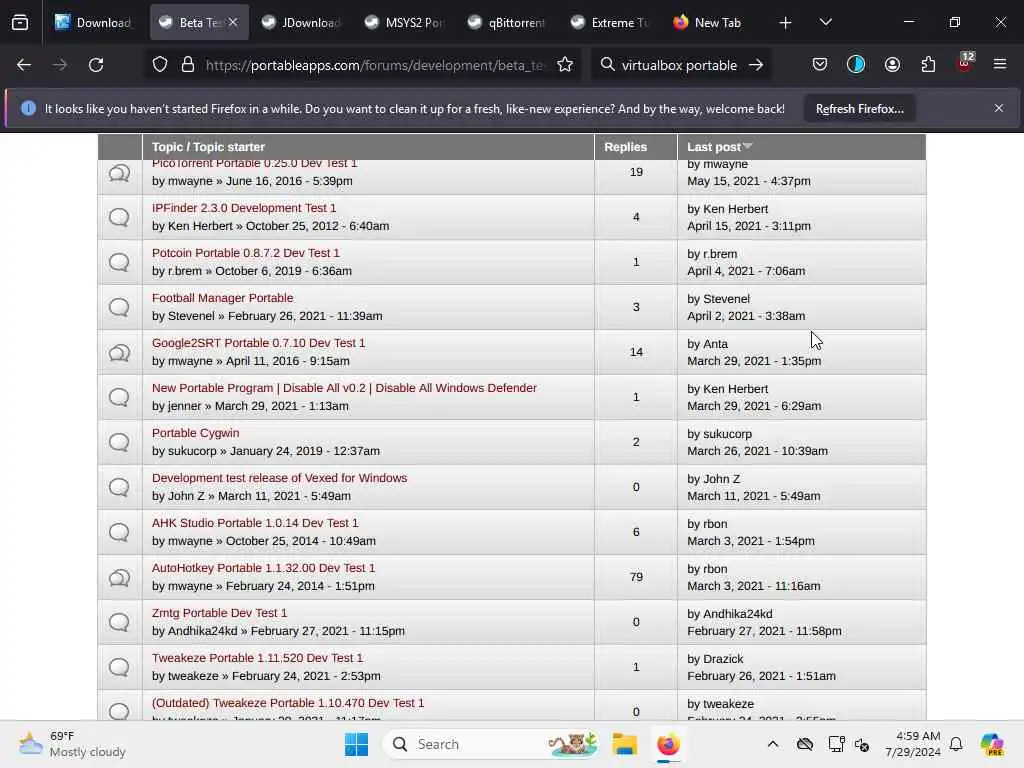
Task: Open Firefox application hamburger menu
Action: tap(1000, 65)
